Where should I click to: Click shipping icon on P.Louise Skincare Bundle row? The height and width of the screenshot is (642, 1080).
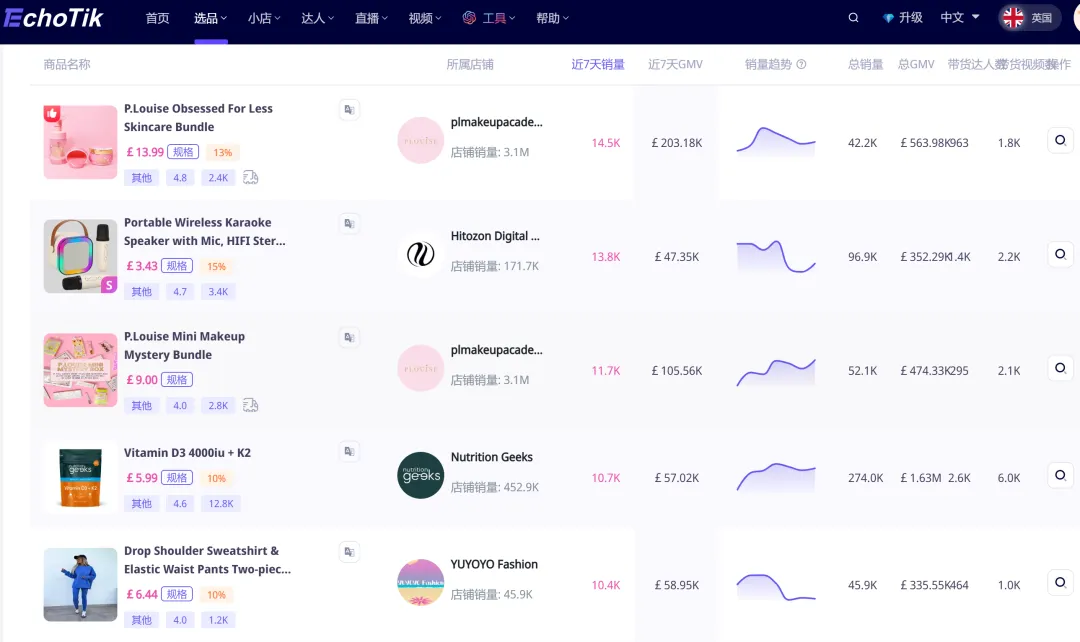251,178
